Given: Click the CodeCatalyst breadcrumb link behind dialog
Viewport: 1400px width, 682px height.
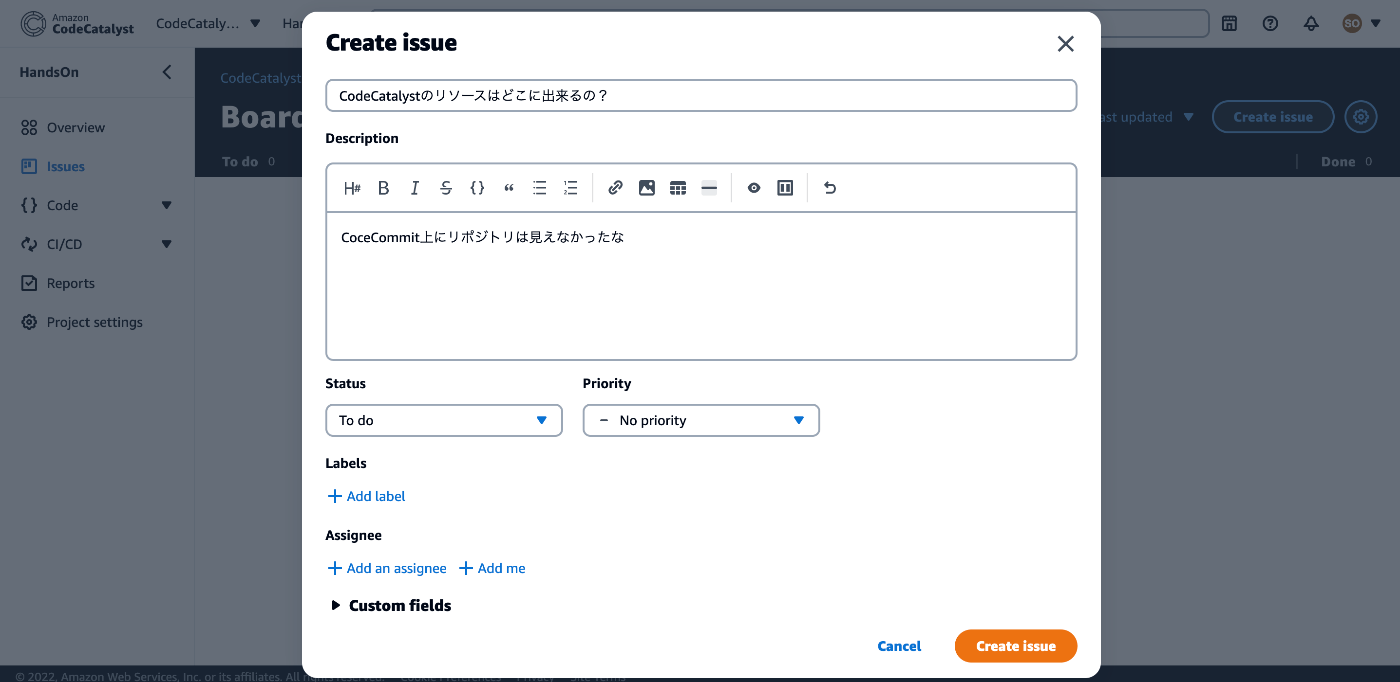Looking at the screenshot, I should pos(261,77).
